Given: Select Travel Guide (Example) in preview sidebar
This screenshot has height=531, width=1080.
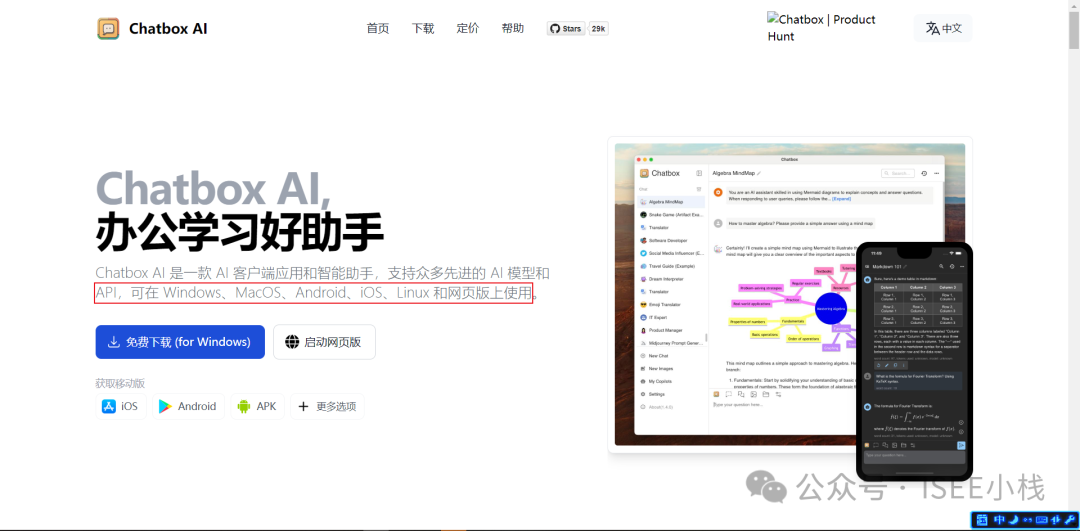Looking at the screenshot, I should [672, 266].
